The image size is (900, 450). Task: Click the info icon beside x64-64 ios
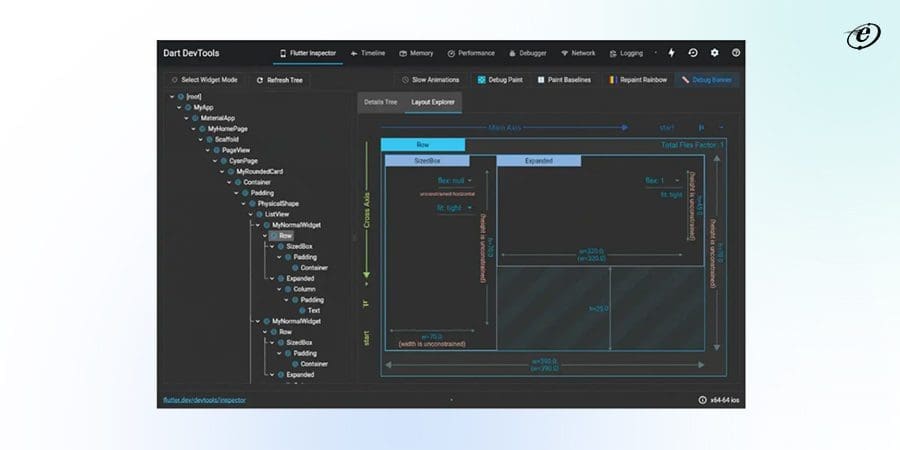(703, 400)
